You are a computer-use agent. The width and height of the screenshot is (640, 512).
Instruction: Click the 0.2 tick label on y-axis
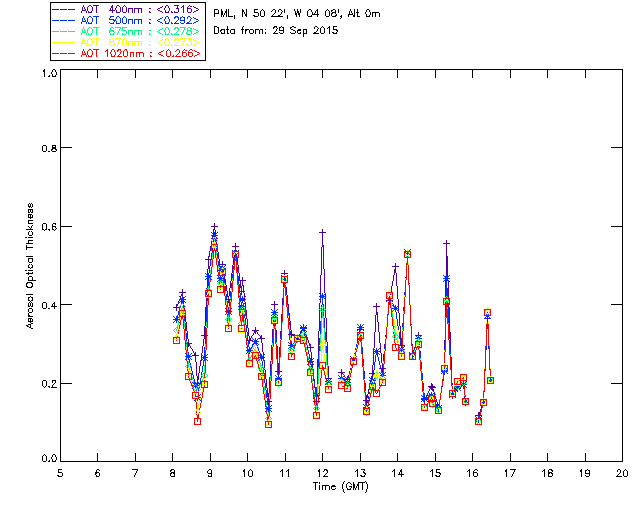click(x=46, y=384)
